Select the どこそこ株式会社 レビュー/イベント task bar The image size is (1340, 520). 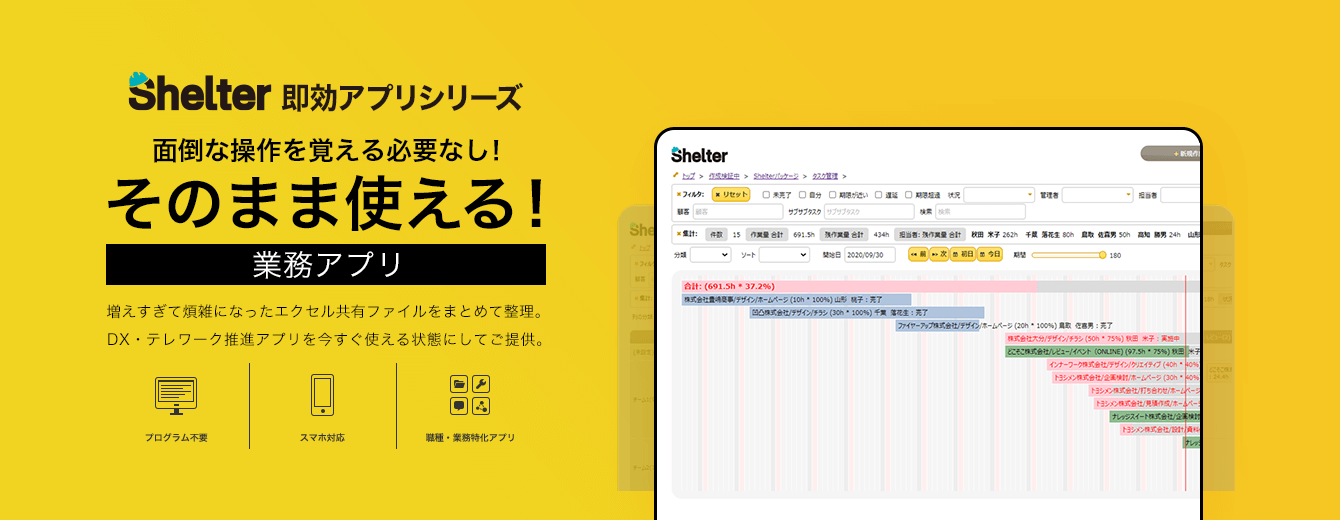(1097, 351)
